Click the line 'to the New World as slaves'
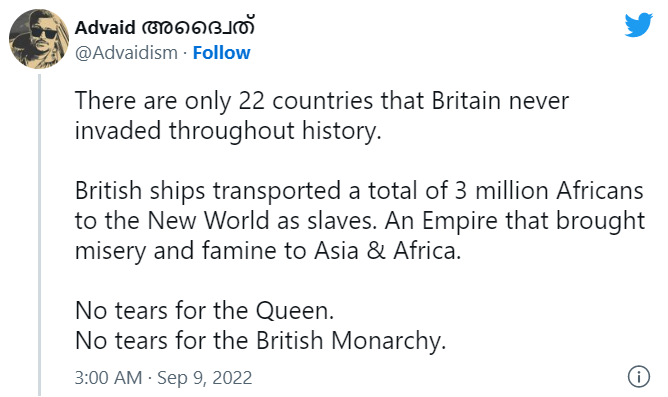The height and width of the screenshot is (397, 668). coord(360,221)
